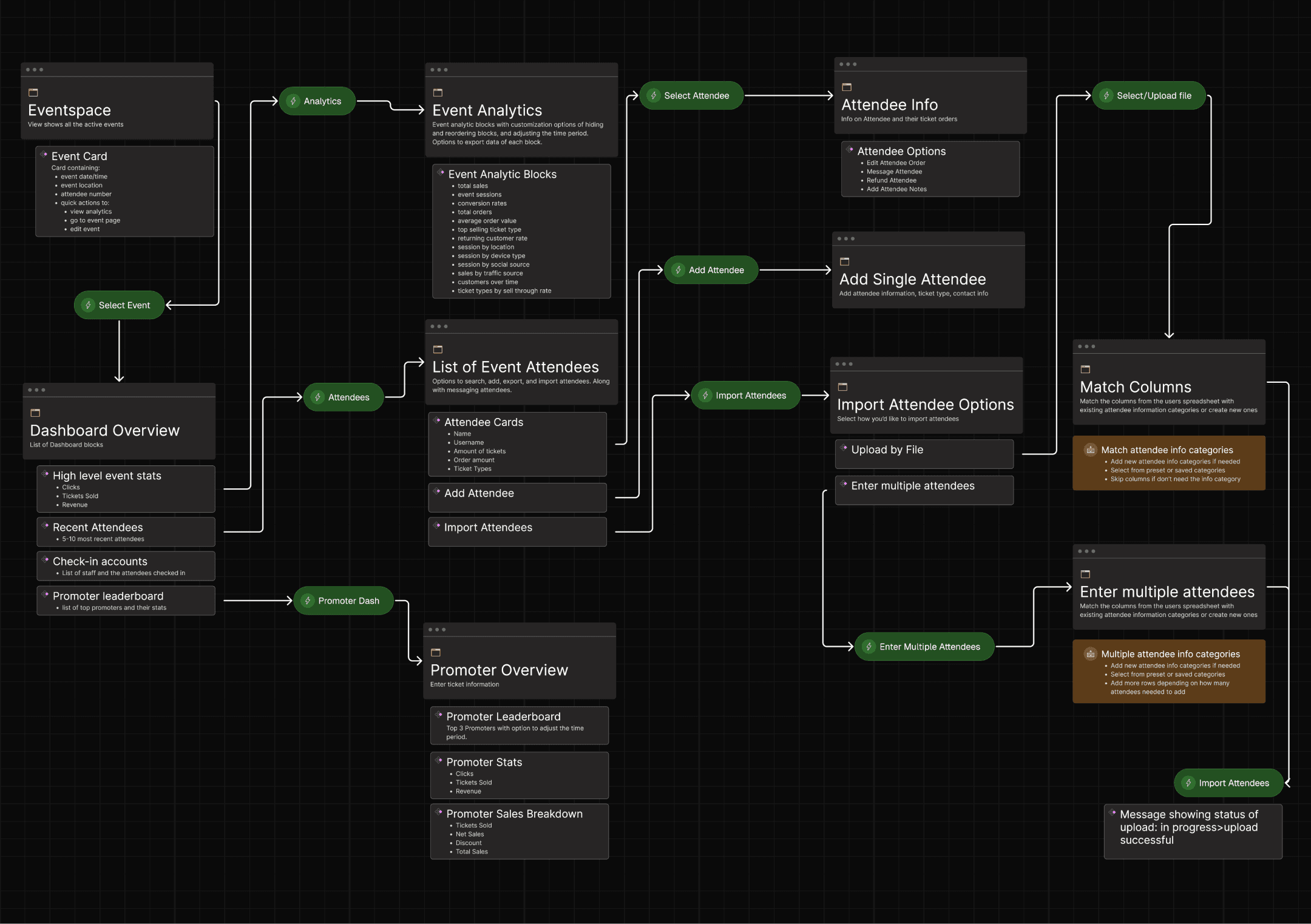Click the window icon on Dashboard Overview
1311x924 pixels.
(36, 412)
